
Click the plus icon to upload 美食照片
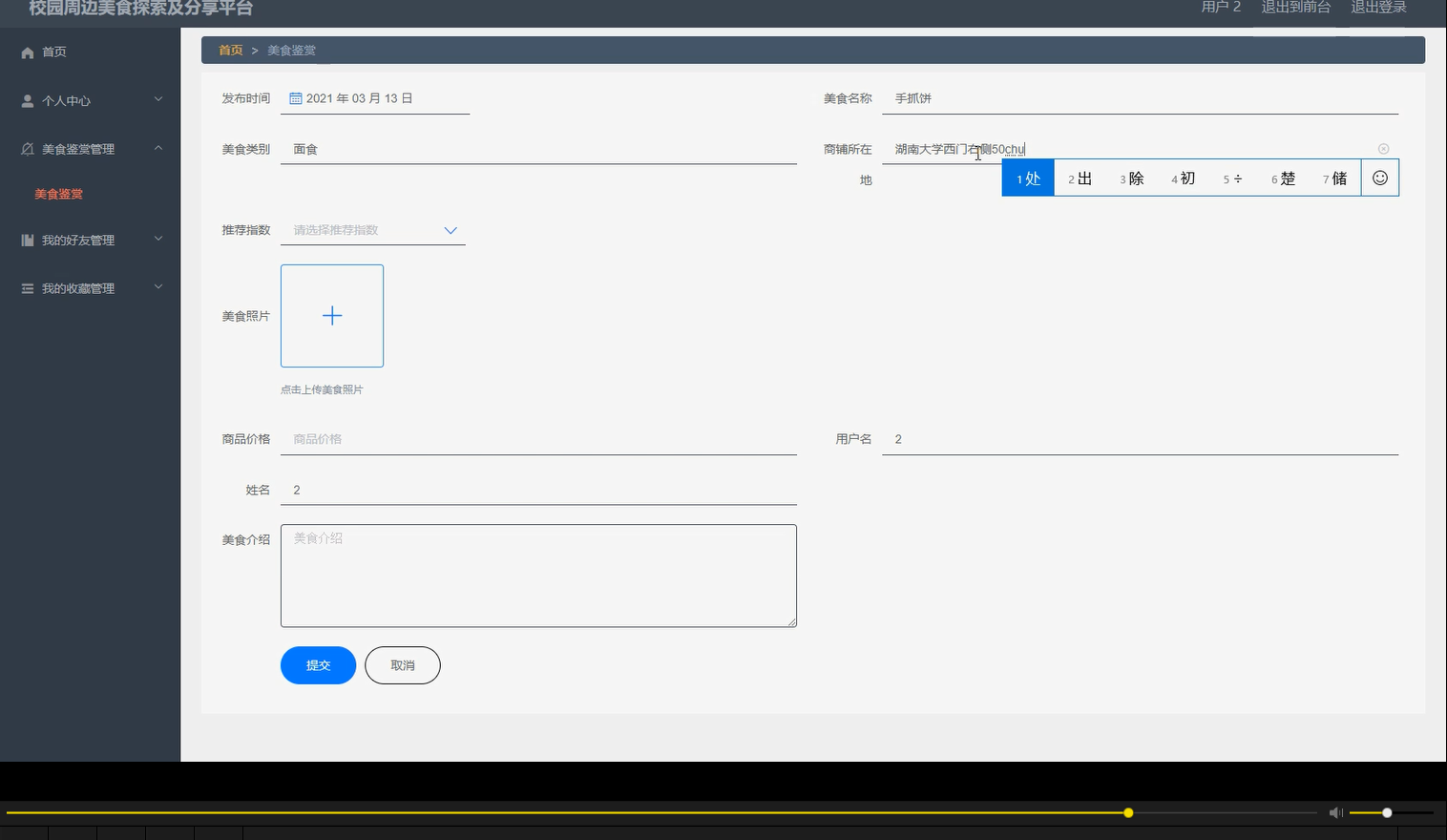pos(332,316)
